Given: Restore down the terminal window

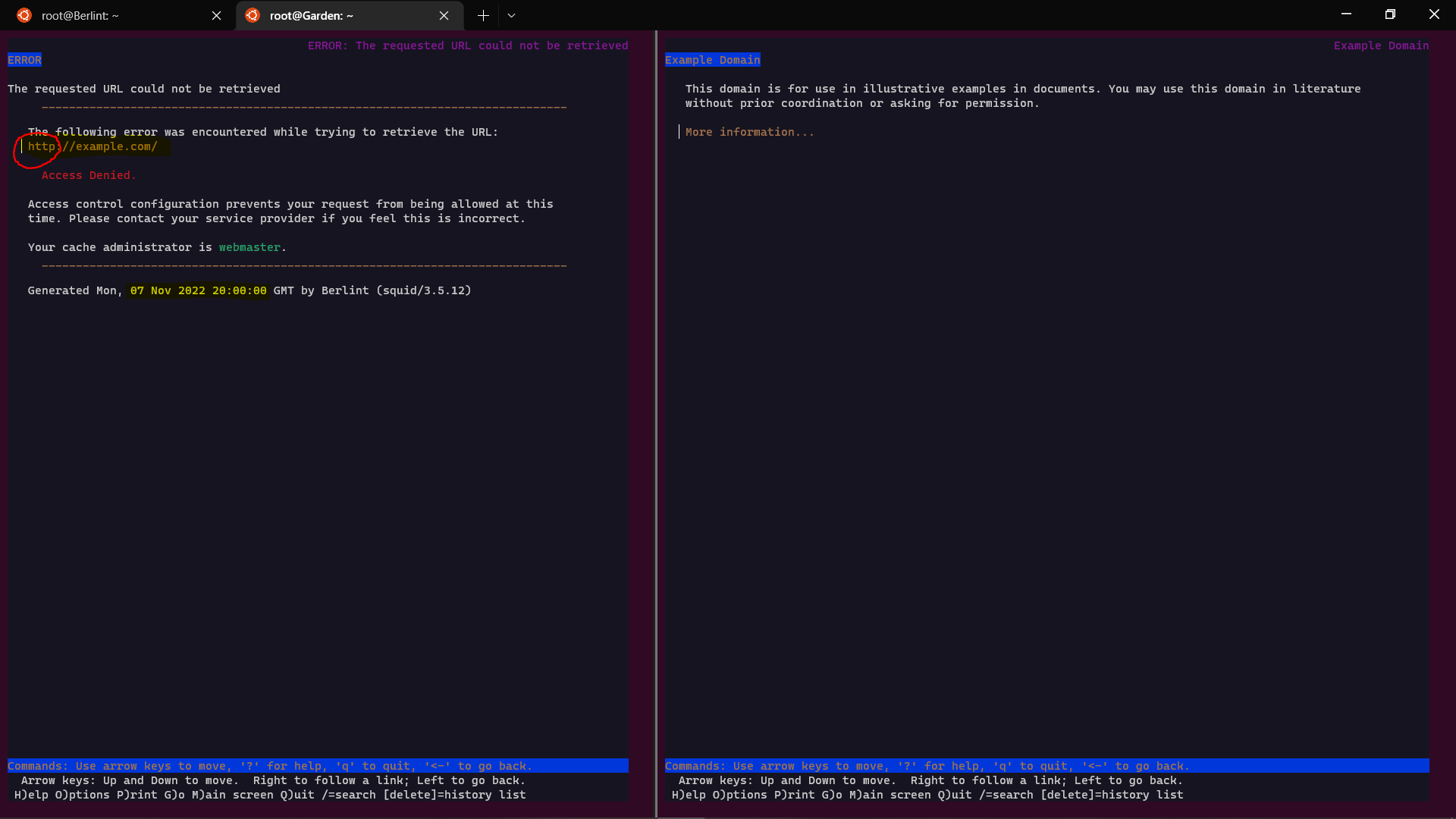Looking at the screenshot, I should click(x=1390, y=14).
